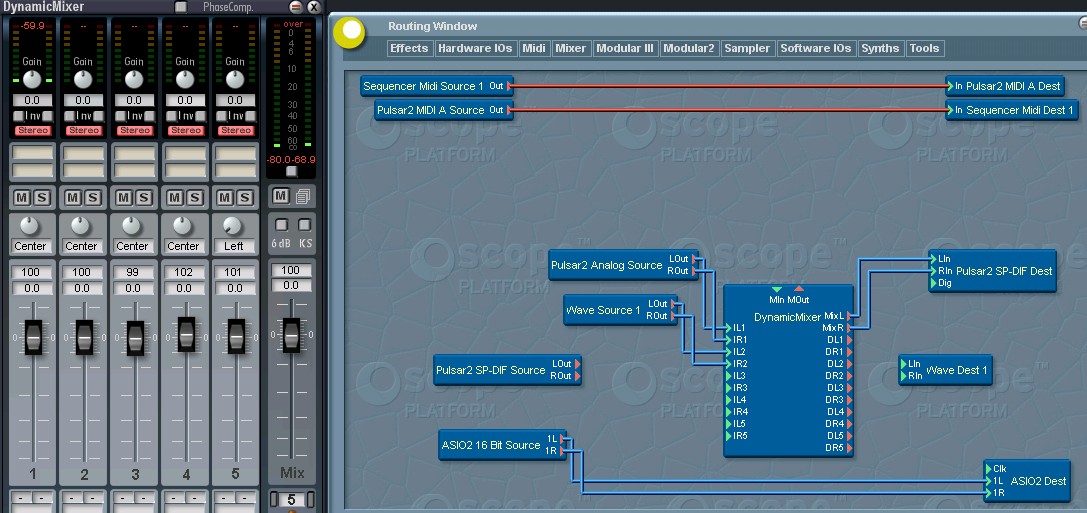The width and height of the screenshot is (1087, 513).
Task: Solo channel 5 with S button
Action: click(245, 198)
